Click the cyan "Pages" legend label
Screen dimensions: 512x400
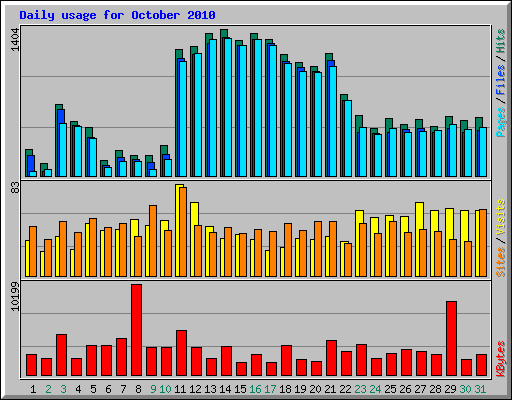tap(500, 122)
